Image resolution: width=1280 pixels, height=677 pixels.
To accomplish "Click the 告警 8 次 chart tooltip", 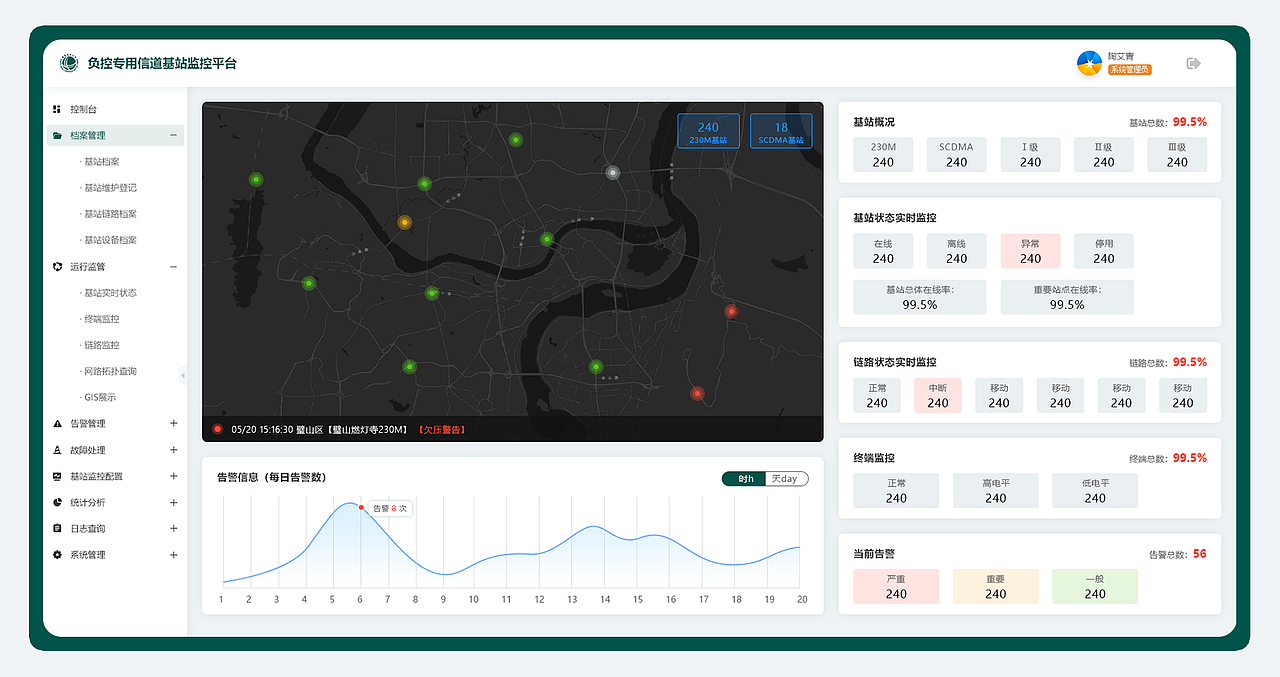I will point(390,508).
